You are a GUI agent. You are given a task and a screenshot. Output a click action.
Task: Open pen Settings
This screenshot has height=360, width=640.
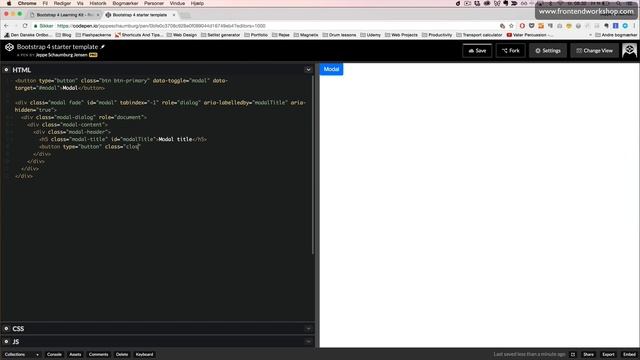[548, 51]
